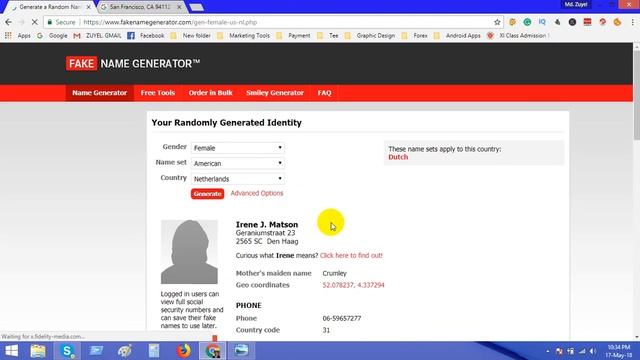Click the IQ extension icon
This screenshot has height=360, width=640.
point(542,22)
